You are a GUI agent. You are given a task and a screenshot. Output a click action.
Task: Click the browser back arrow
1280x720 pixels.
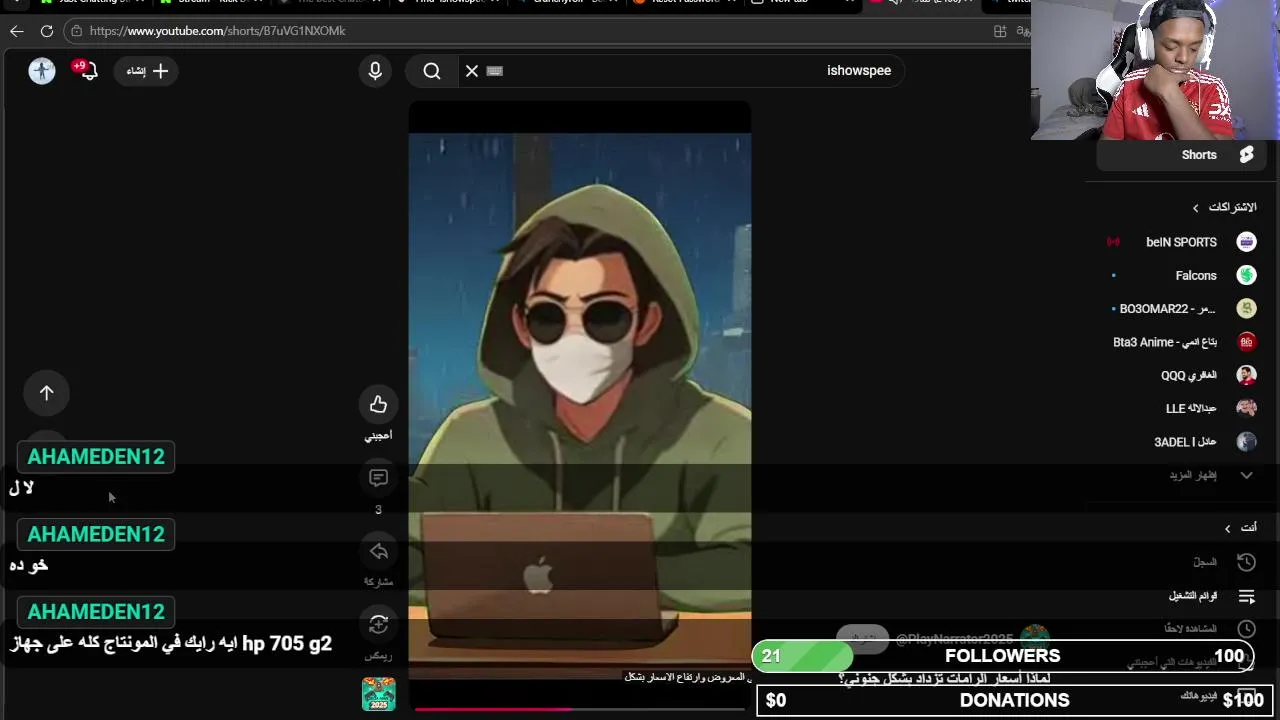[x=17, y=31]
